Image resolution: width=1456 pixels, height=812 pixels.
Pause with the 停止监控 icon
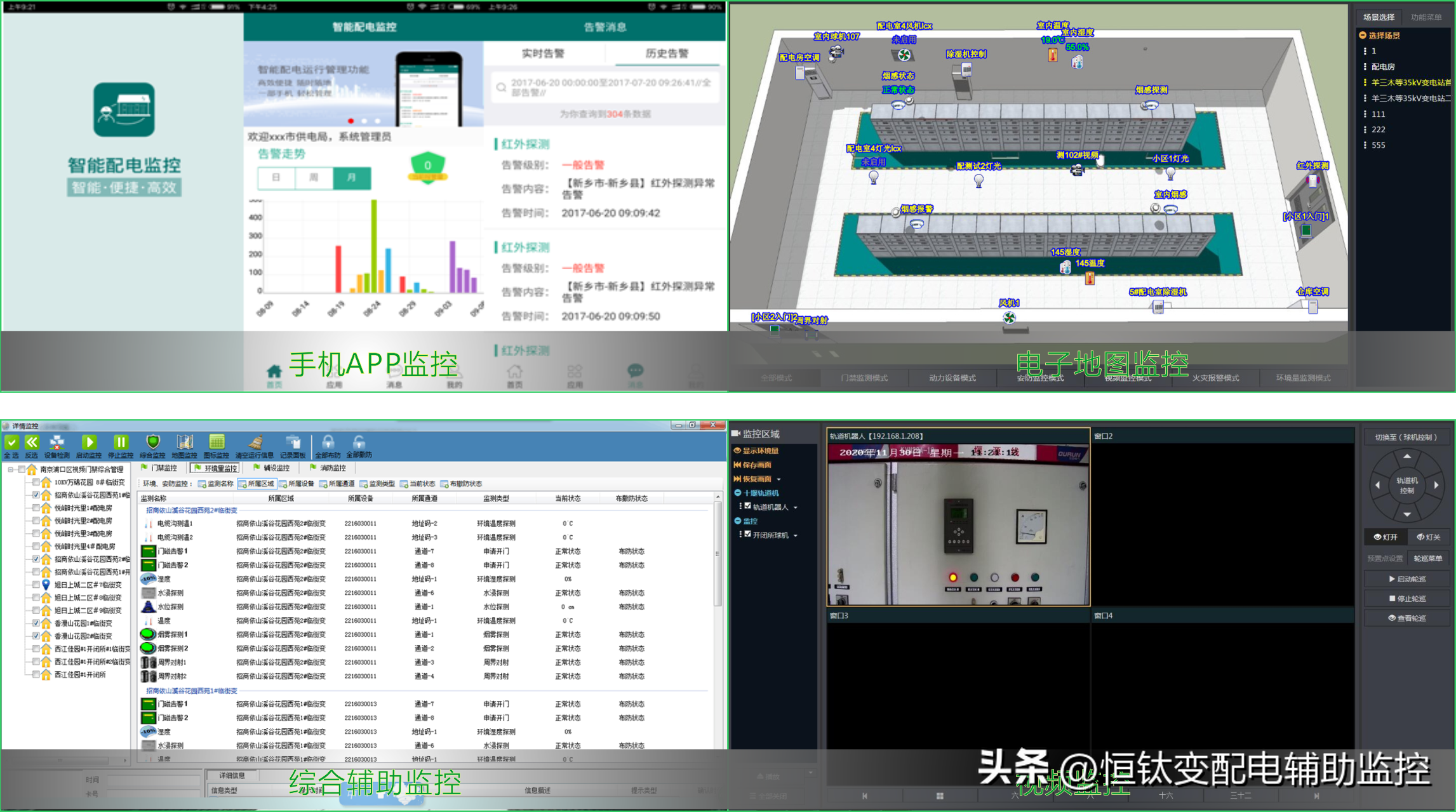121,442
